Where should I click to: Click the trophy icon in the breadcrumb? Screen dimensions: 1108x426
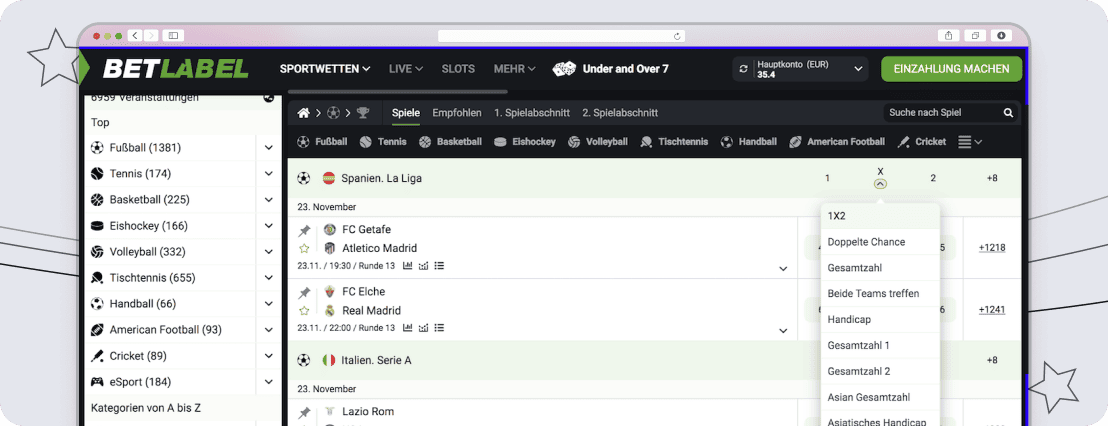tap(362, 113)
